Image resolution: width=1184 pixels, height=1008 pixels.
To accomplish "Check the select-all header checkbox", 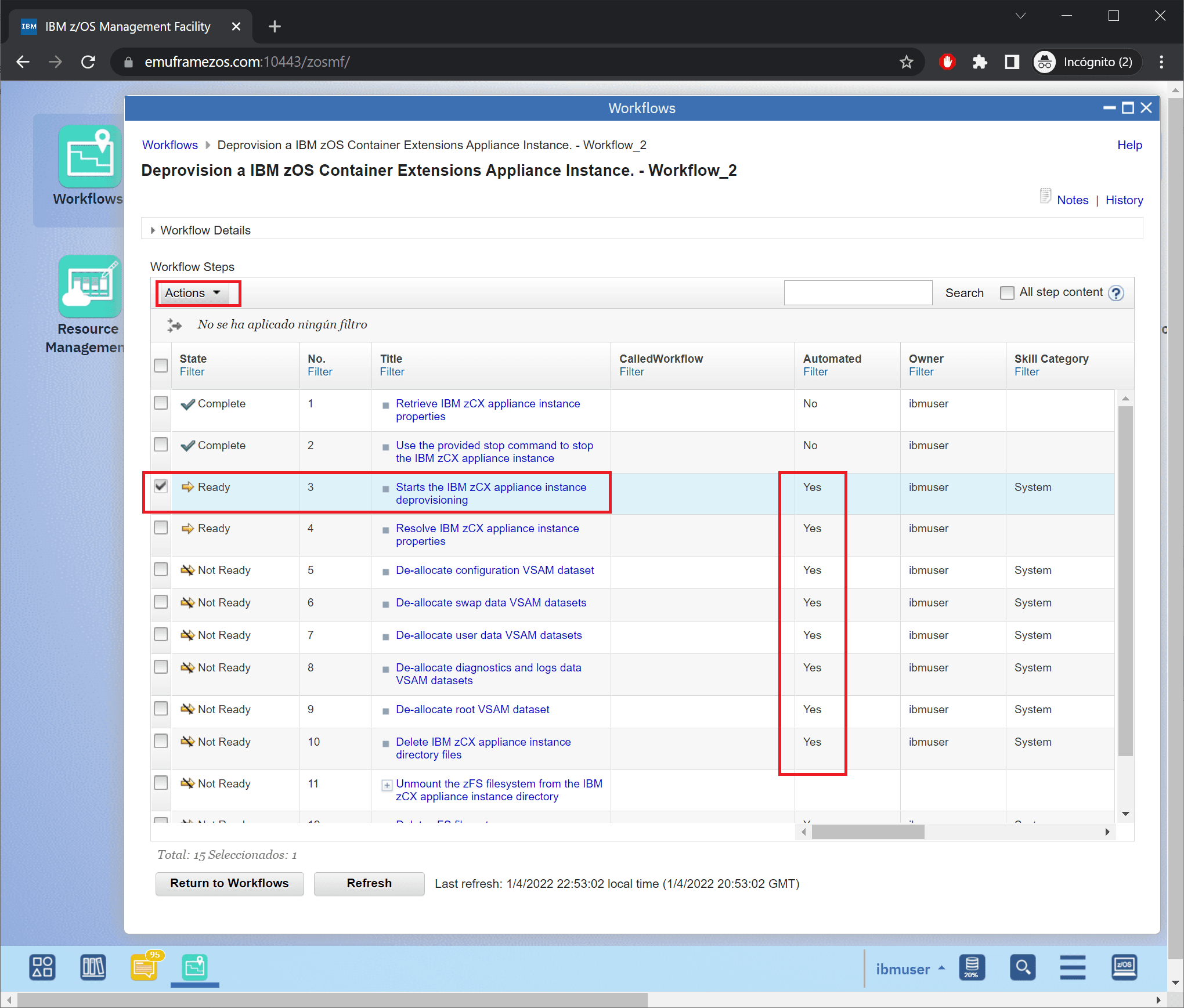I will click(161, 365).
